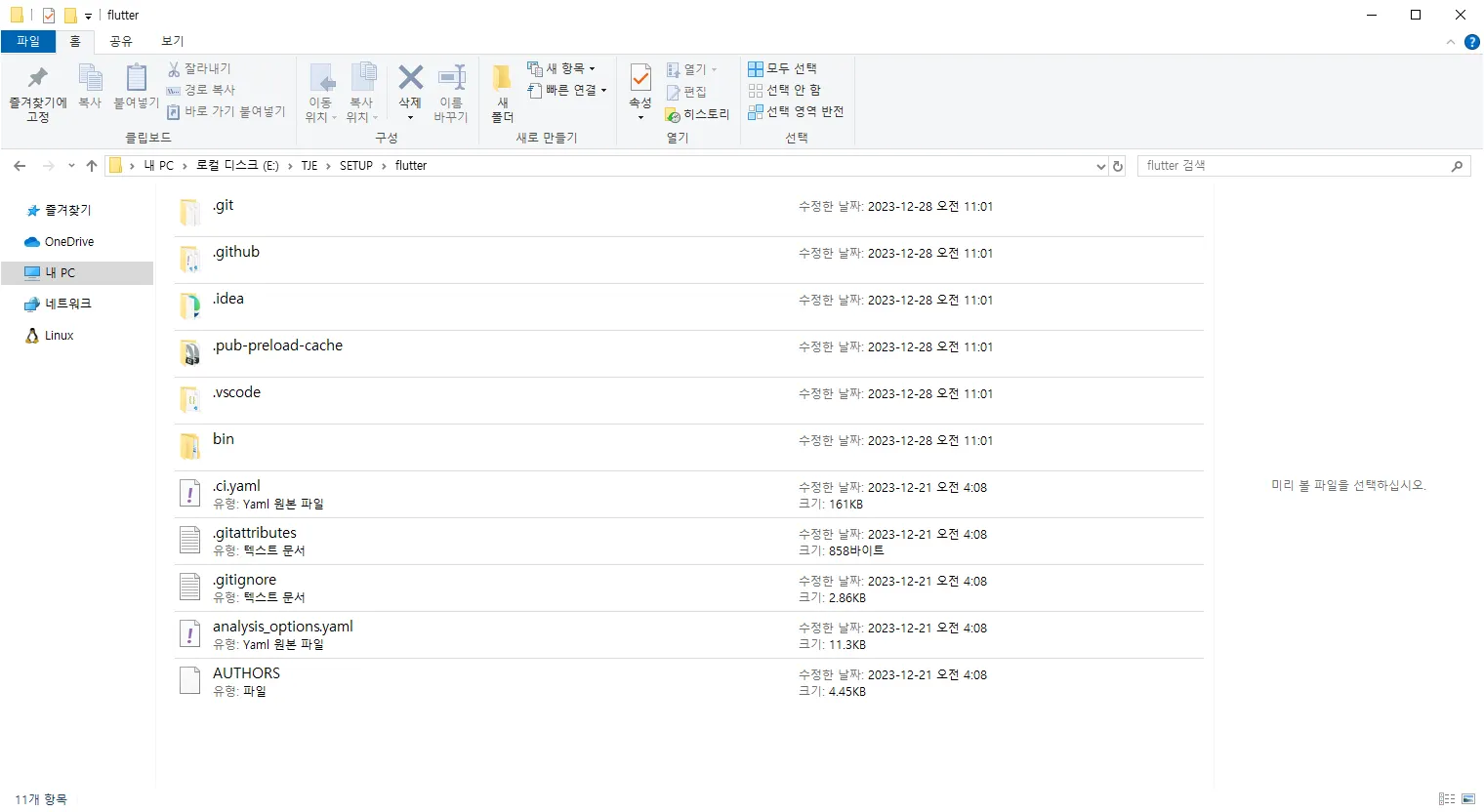Image resolution: width=1484 pixels, height=812 pixels.
Task: Click 경로 복사 (Copy path)
Action: click(x=200, y=90)
